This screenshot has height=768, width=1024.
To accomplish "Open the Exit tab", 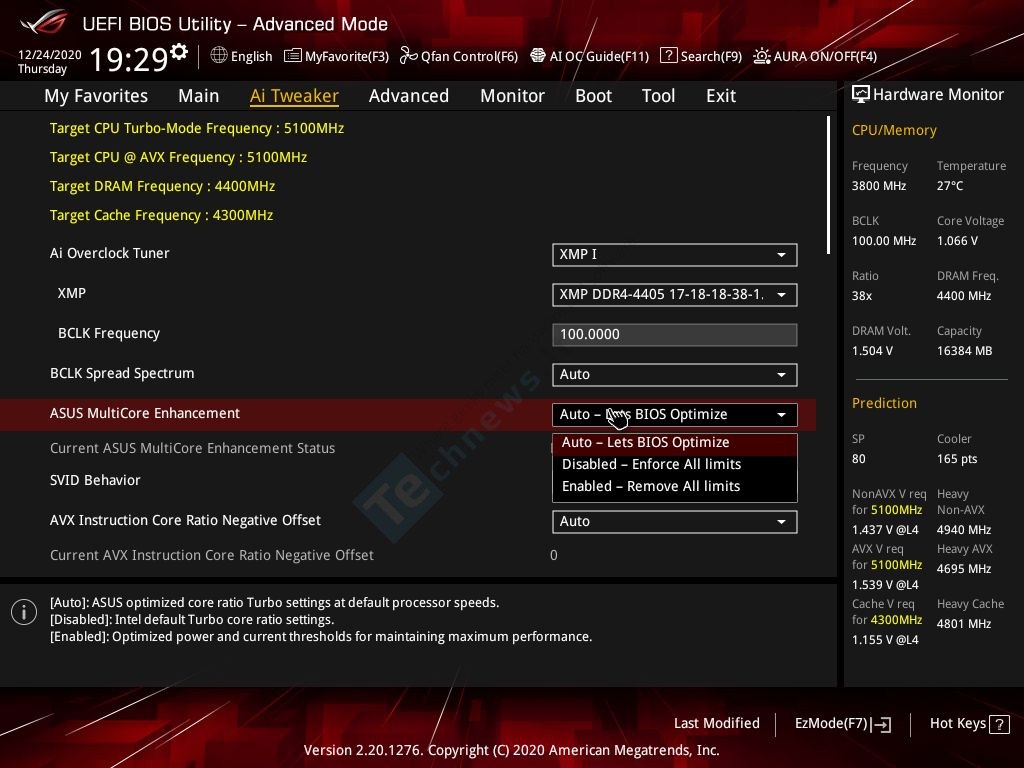I will point(721,96).
